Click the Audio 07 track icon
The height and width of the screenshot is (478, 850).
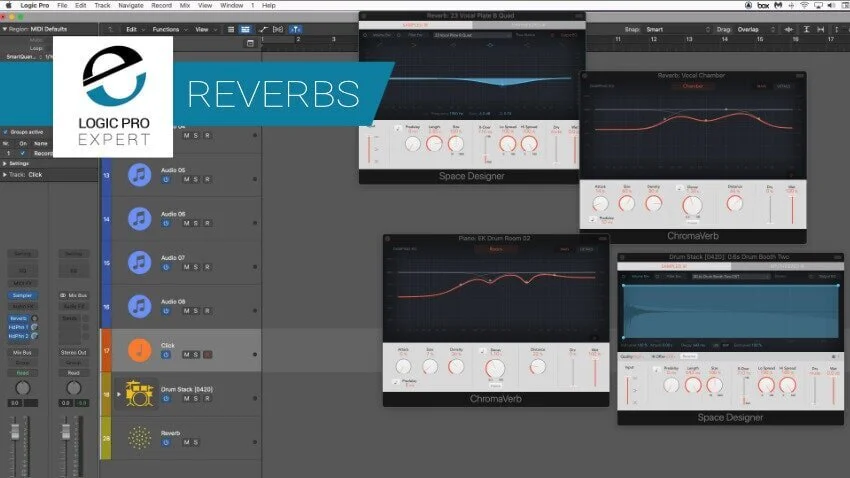[x=139, y=263]
